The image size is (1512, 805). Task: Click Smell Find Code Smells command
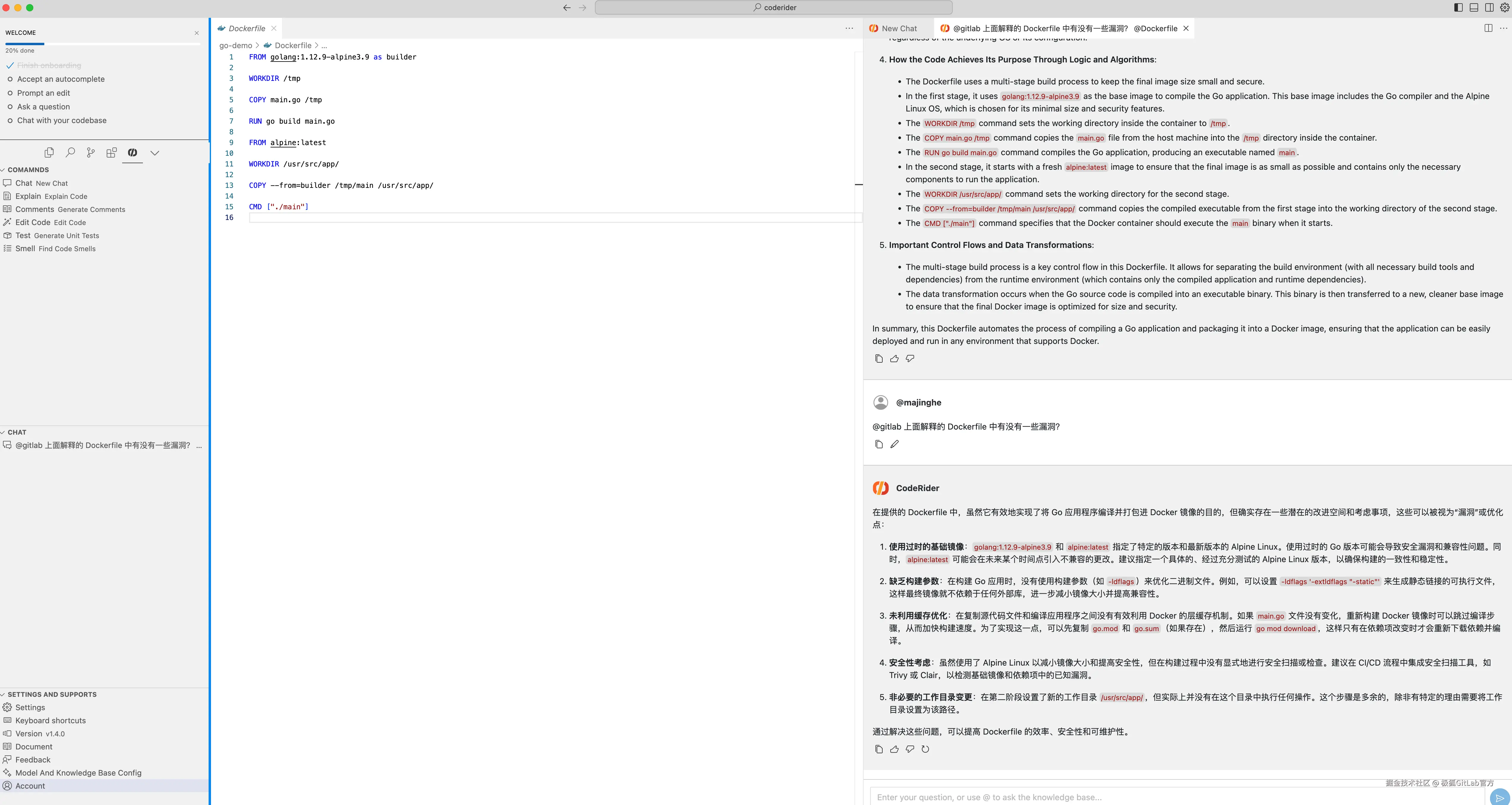point(55,249)
